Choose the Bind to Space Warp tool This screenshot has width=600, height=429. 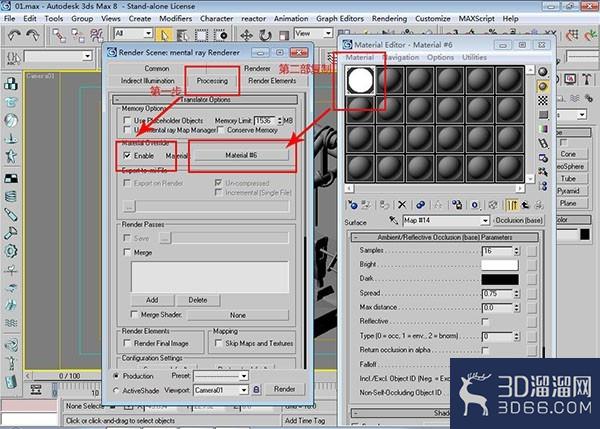point(96,35)
